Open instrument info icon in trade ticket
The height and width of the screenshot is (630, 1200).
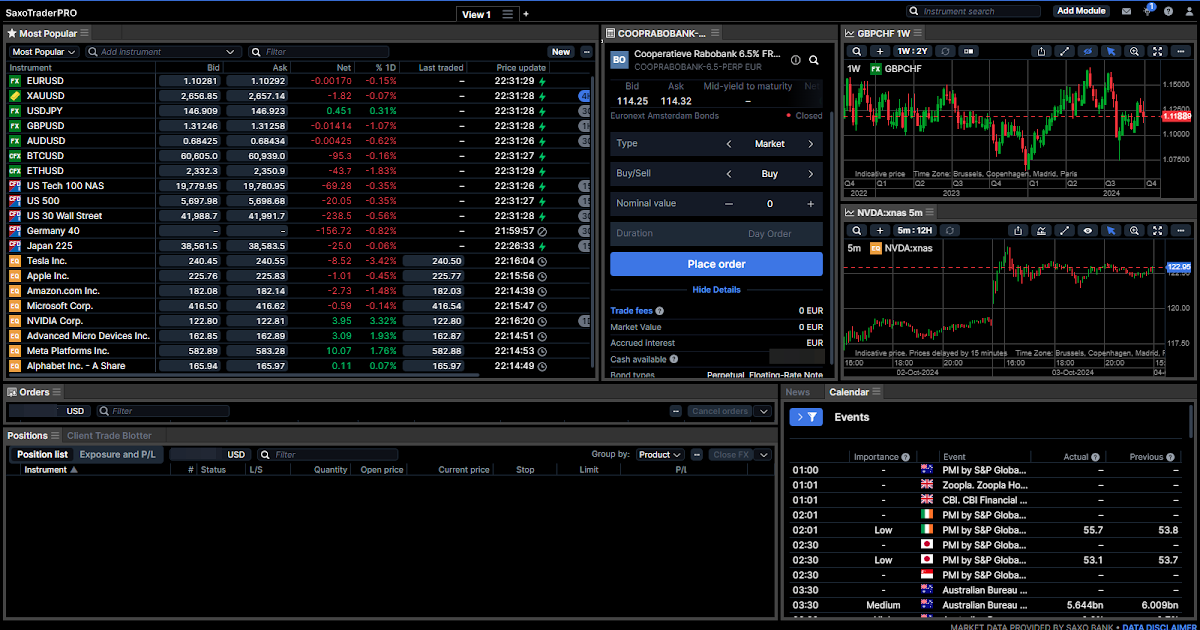point(796,60)
